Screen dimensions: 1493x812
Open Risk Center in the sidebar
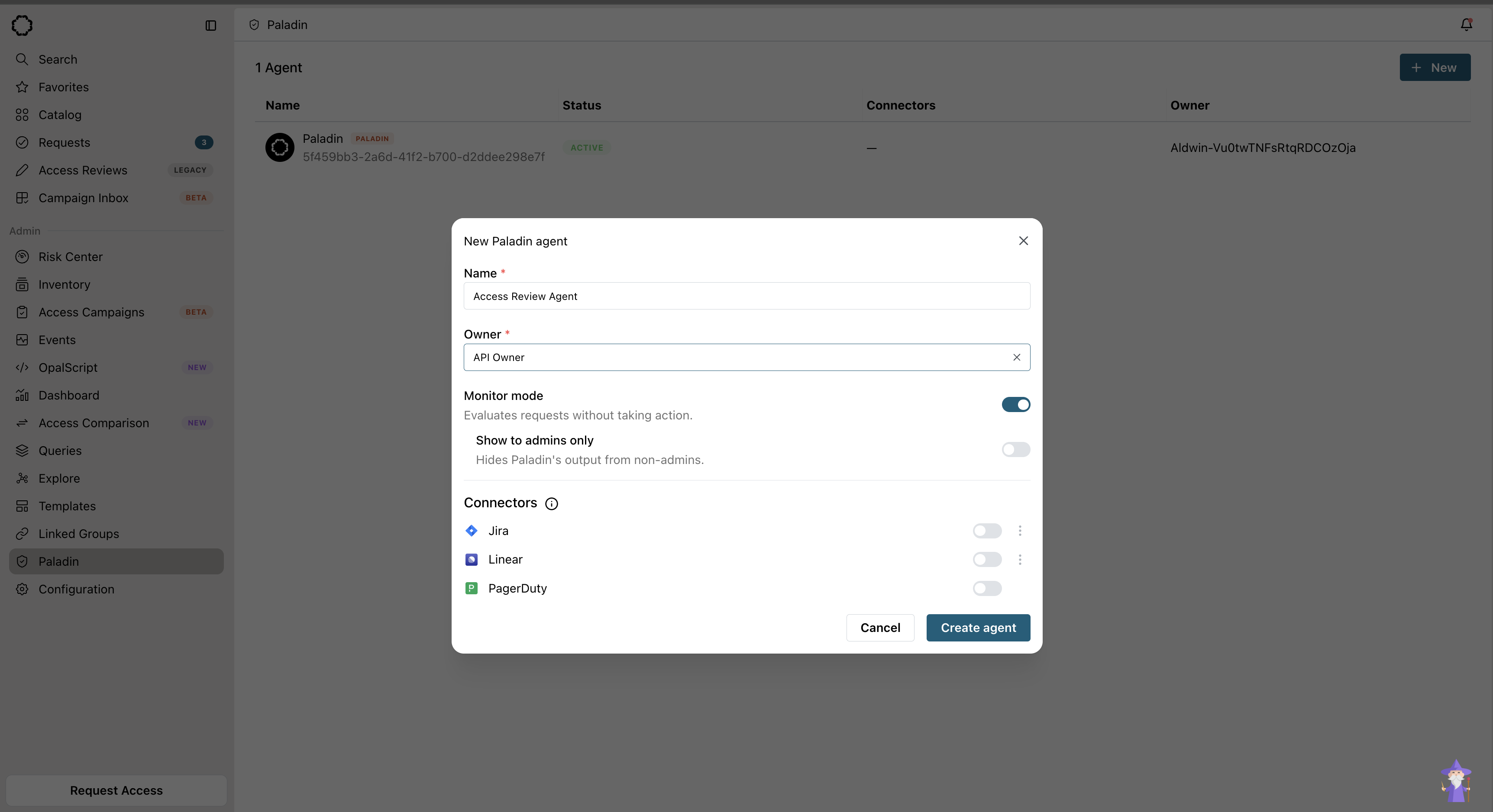click(116, 257)
